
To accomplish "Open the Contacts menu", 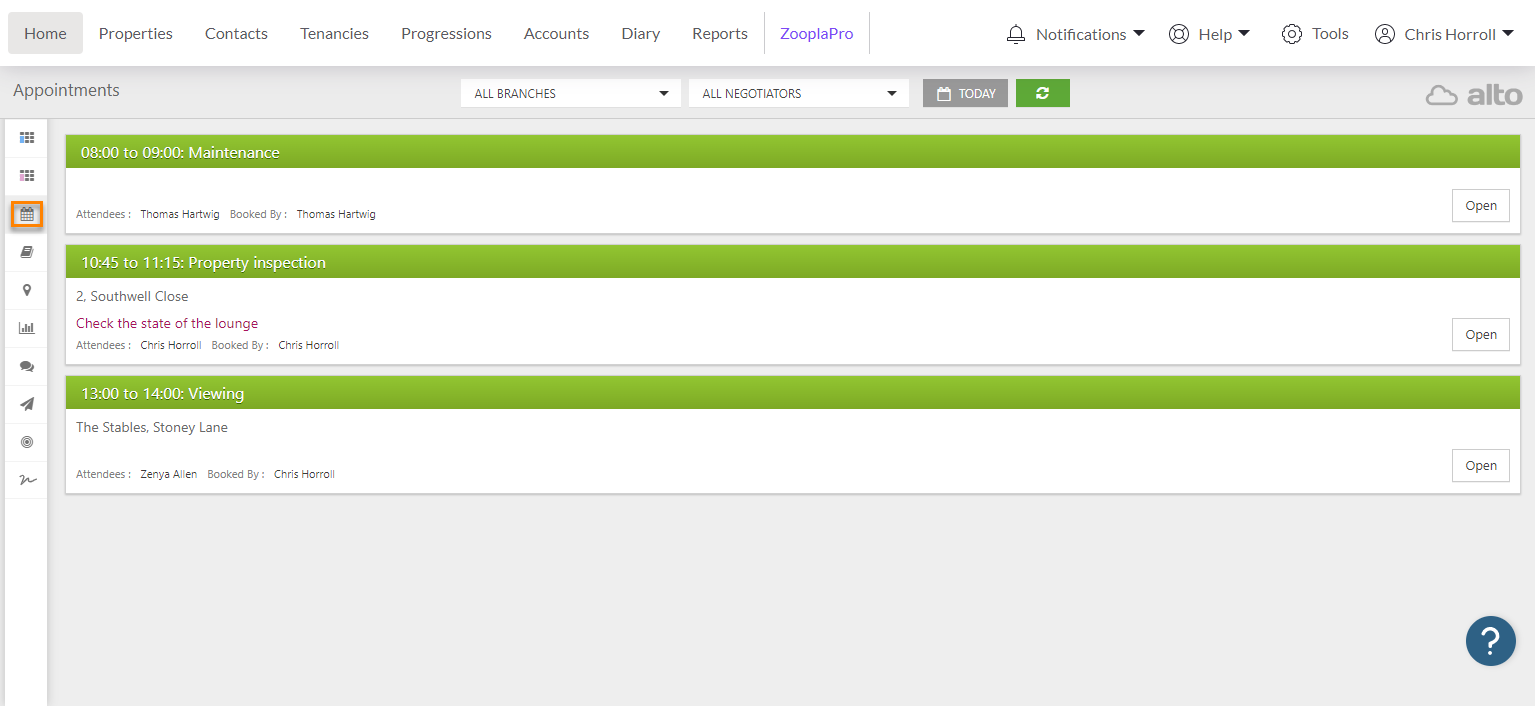I will pos(236,33).
